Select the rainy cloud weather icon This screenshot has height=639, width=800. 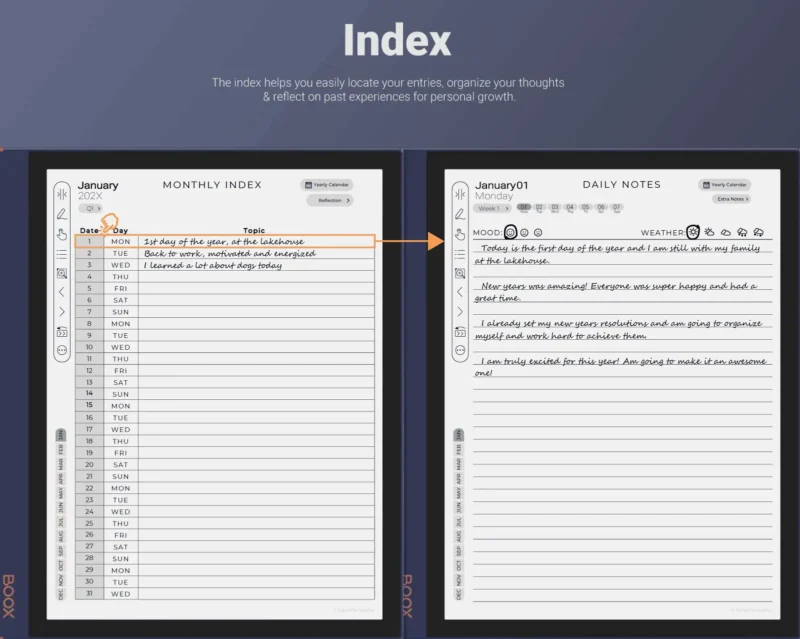coord(742,232)
